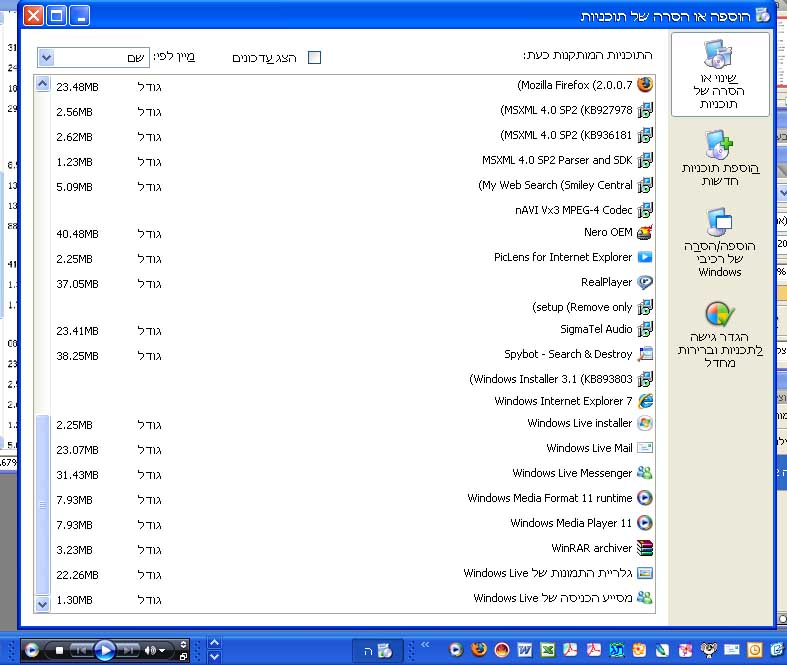Screen dimensions: 787x665
Task: Click the Nero OEM program icon
Action: (645, 232)
